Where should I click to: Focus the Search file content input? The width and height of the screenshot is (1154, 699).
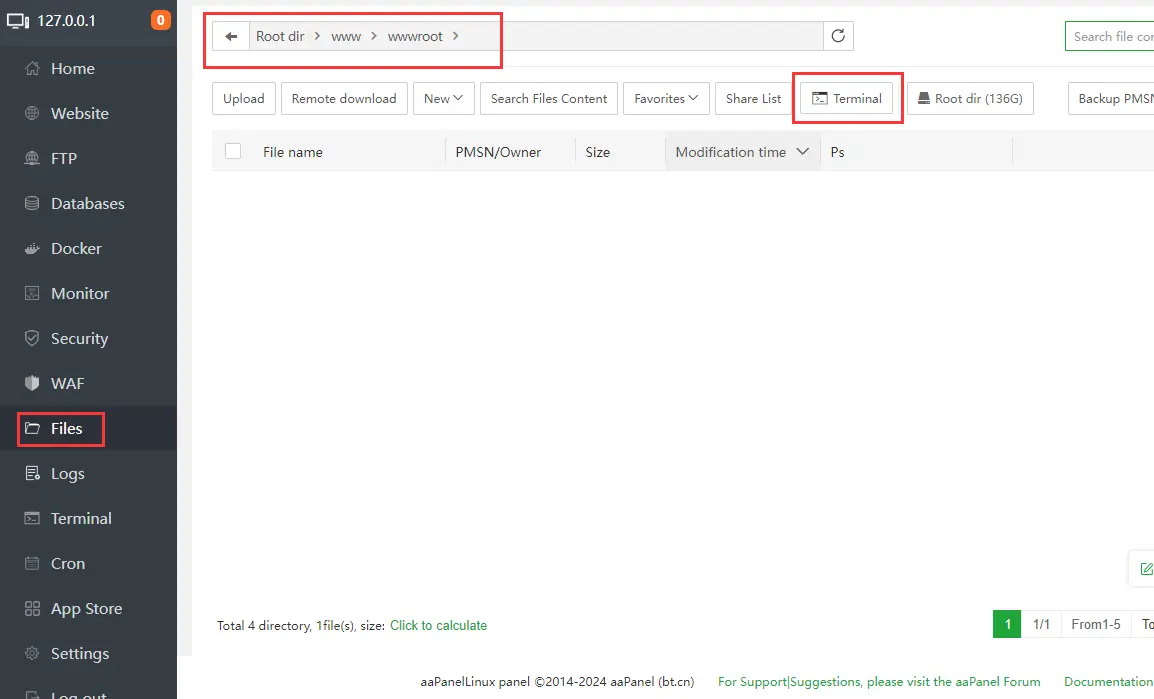tap(1110, 37)
